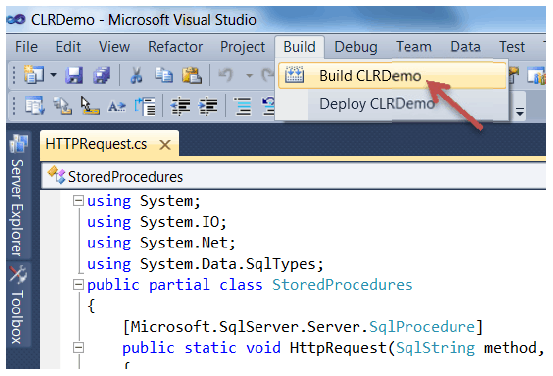The height and width of the screenshot is (376, 553).
Task: Click the Display Parameter Info icon
Action: (x=62, y=105)
